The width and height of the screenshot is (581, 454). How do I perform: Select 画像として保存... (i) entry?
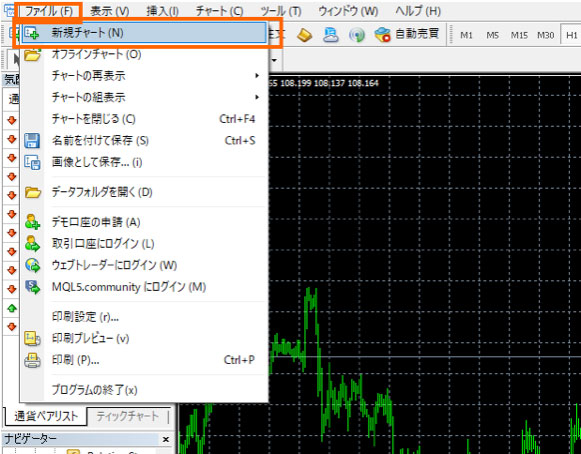(144, 162)
